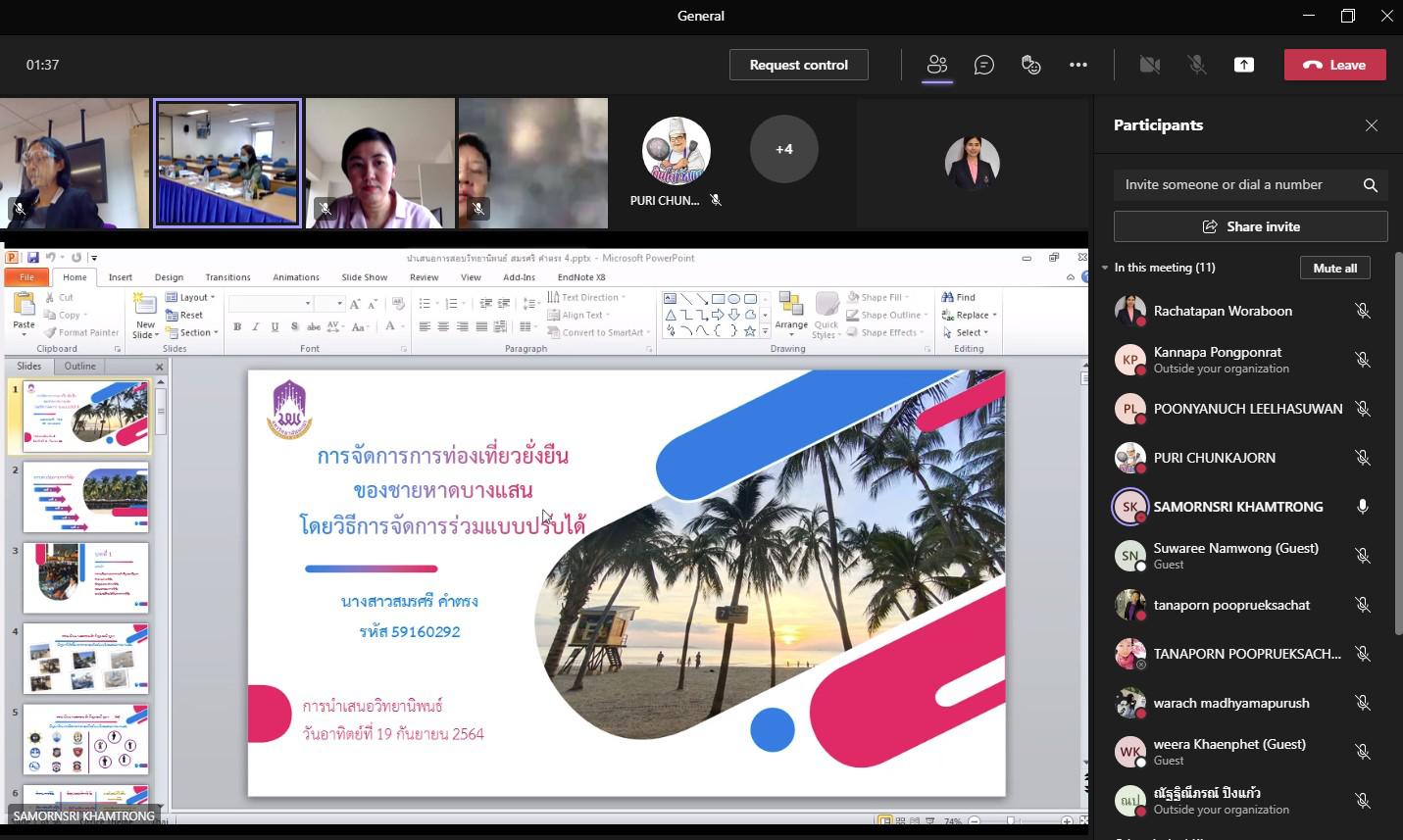
Task: Click the Share invite button
Action: click(1250, 226)
